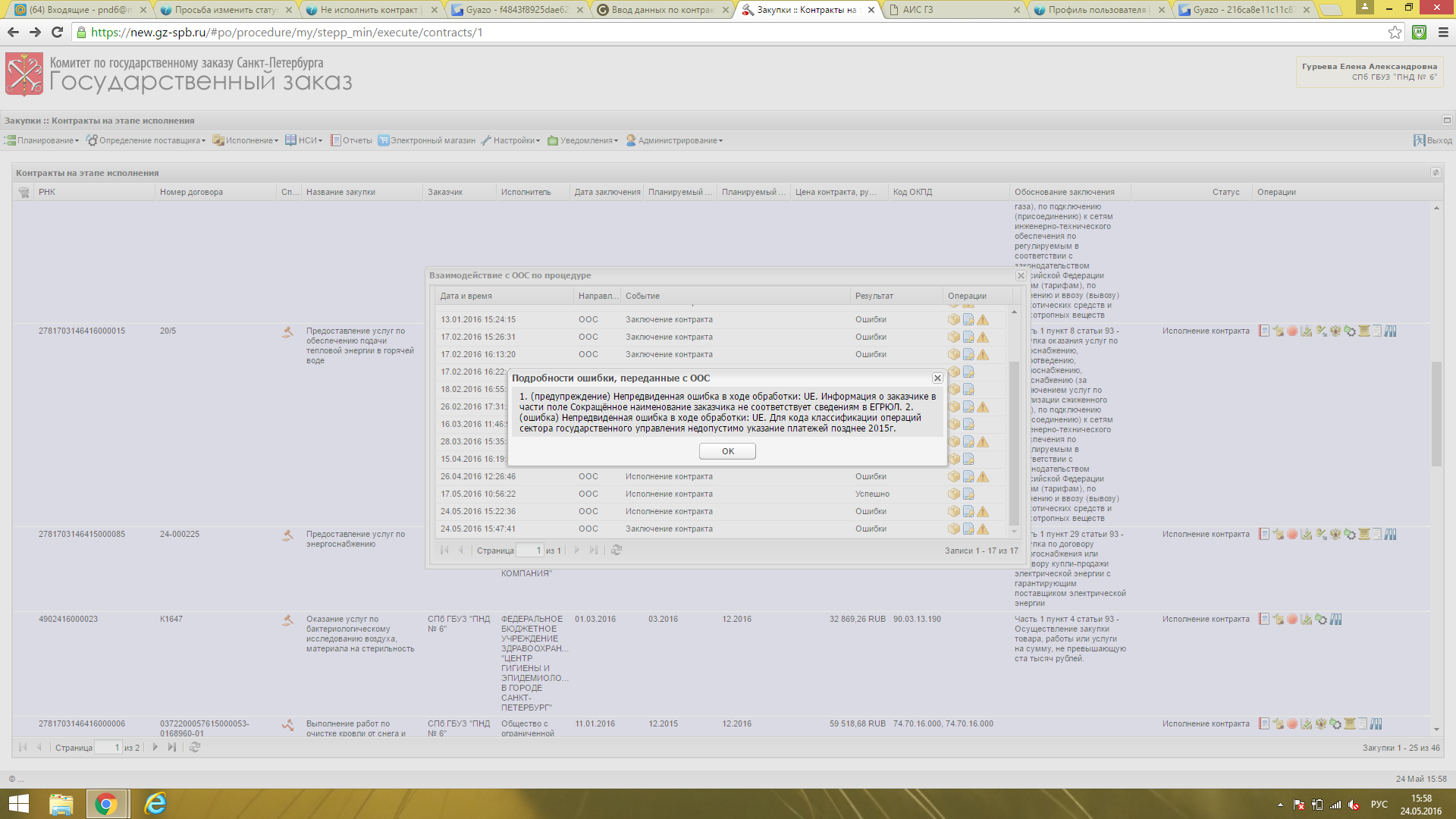
Task: Open Internet Explorer from the taskbar
Action: pyautogui.click(x=155, y=804)
